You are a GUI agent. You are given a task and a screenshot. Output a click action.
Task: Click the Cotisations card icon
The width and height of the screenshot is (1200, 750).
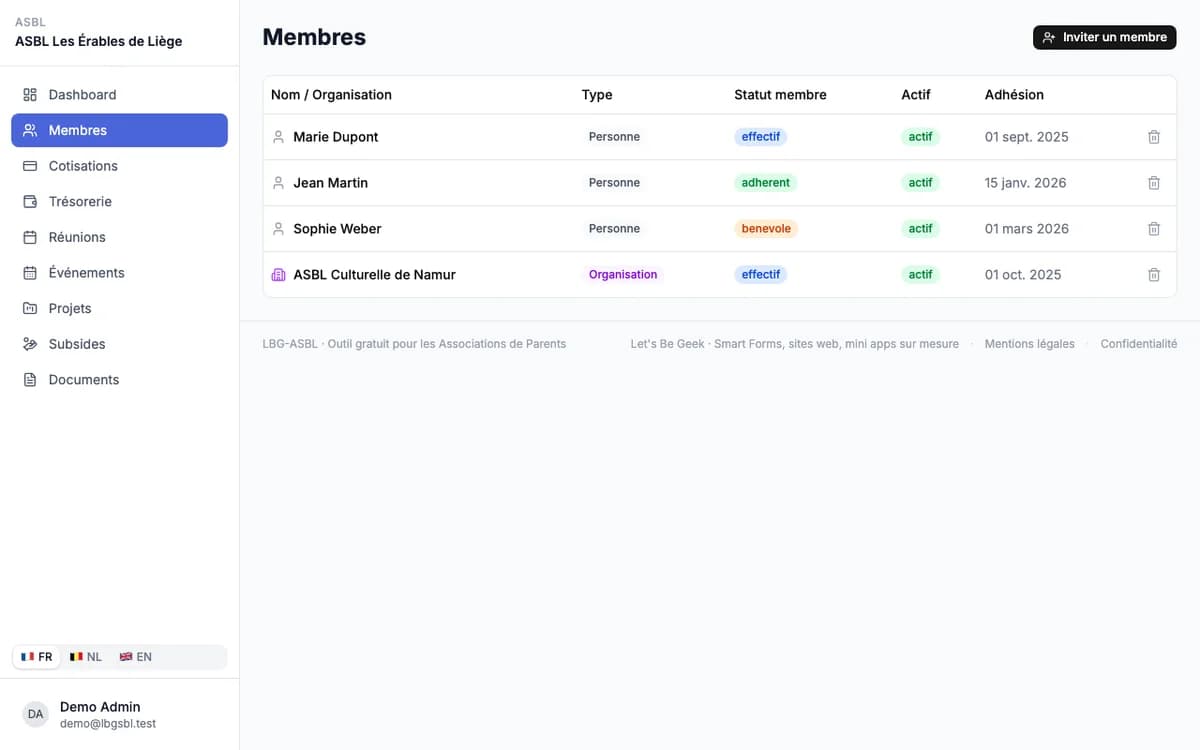(x=30, y=166)
